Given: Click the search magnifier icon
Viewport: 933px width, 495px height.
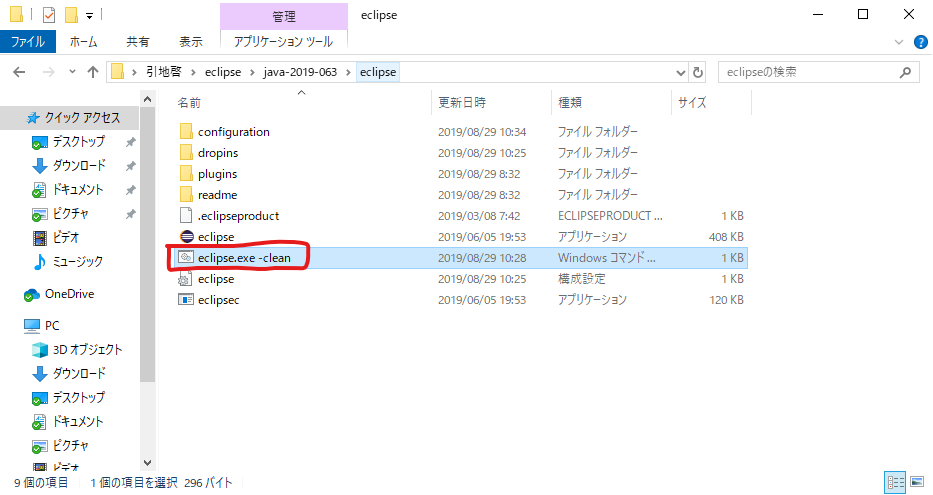Looking at the screenshot, I should pos(905,72).
